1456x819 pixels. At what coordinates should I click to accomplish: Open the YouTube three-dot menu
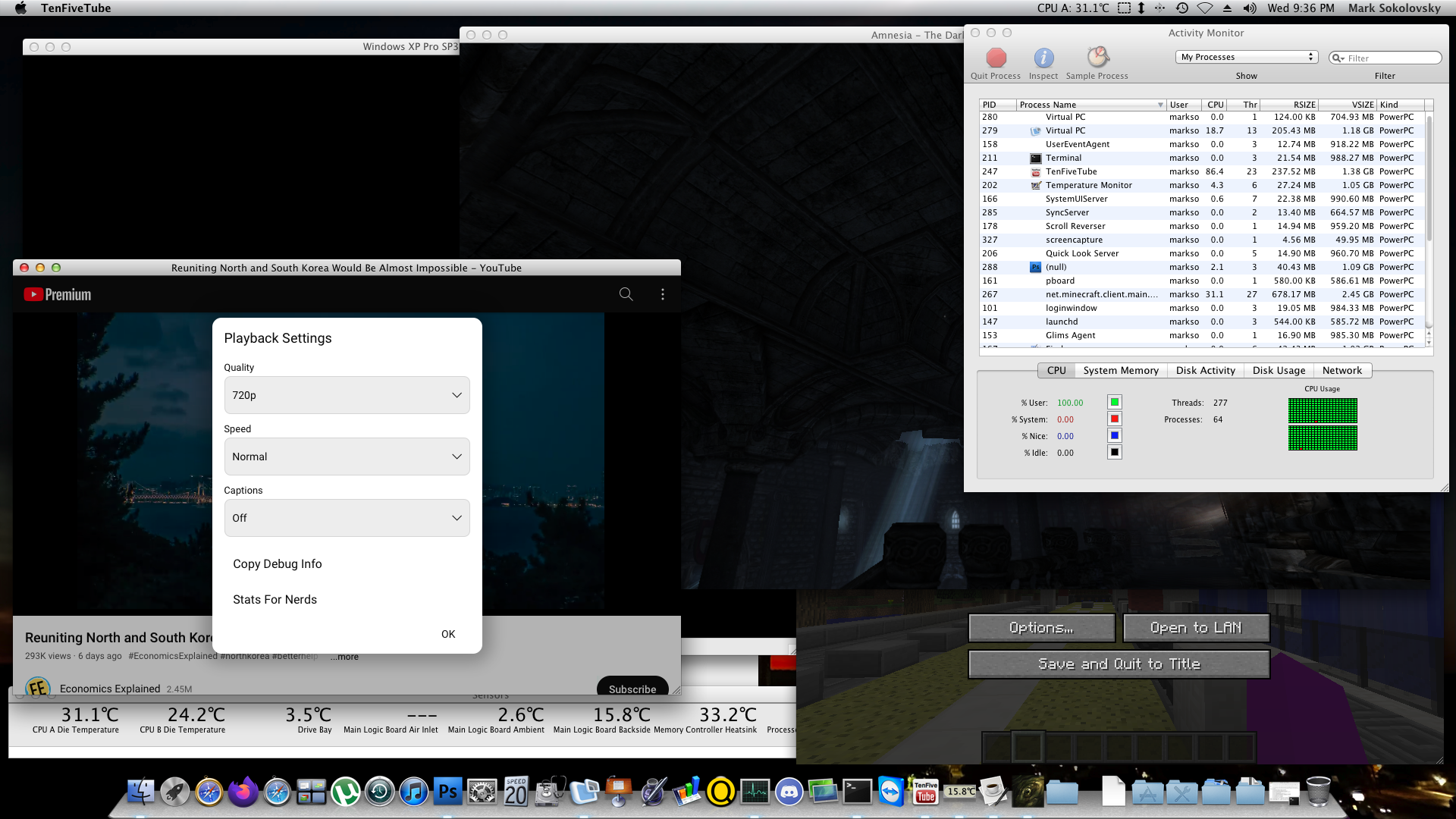point(662,294)
